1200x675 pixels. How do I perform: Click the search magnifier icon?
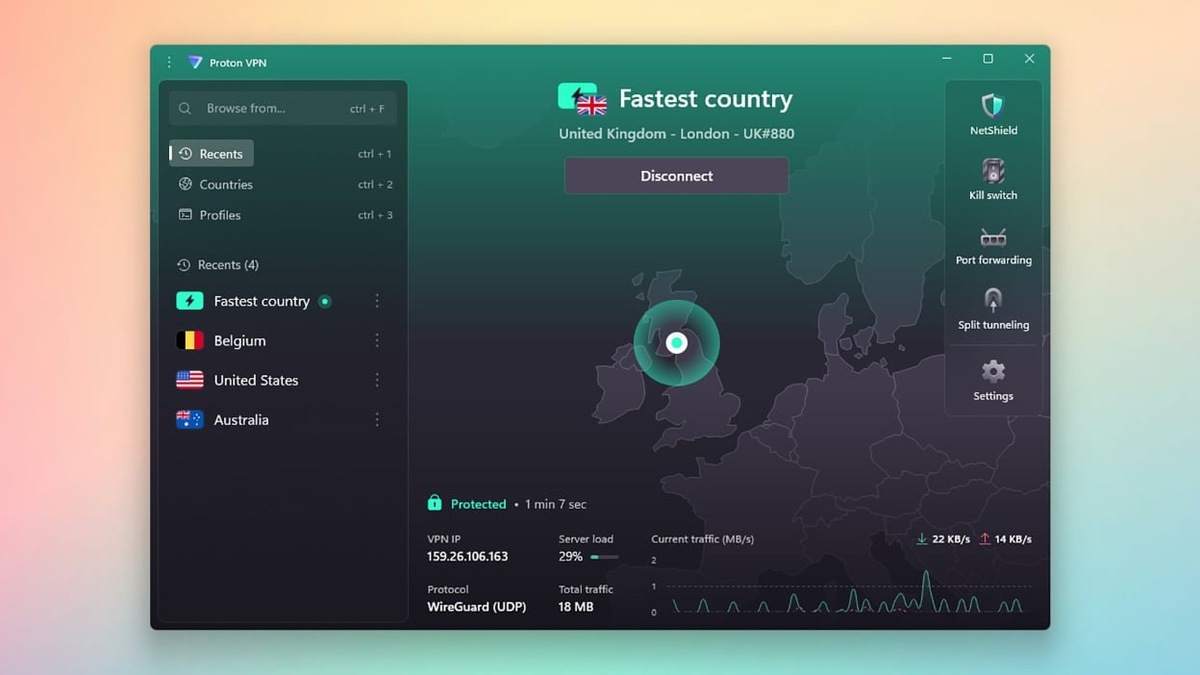click(186, 108)
